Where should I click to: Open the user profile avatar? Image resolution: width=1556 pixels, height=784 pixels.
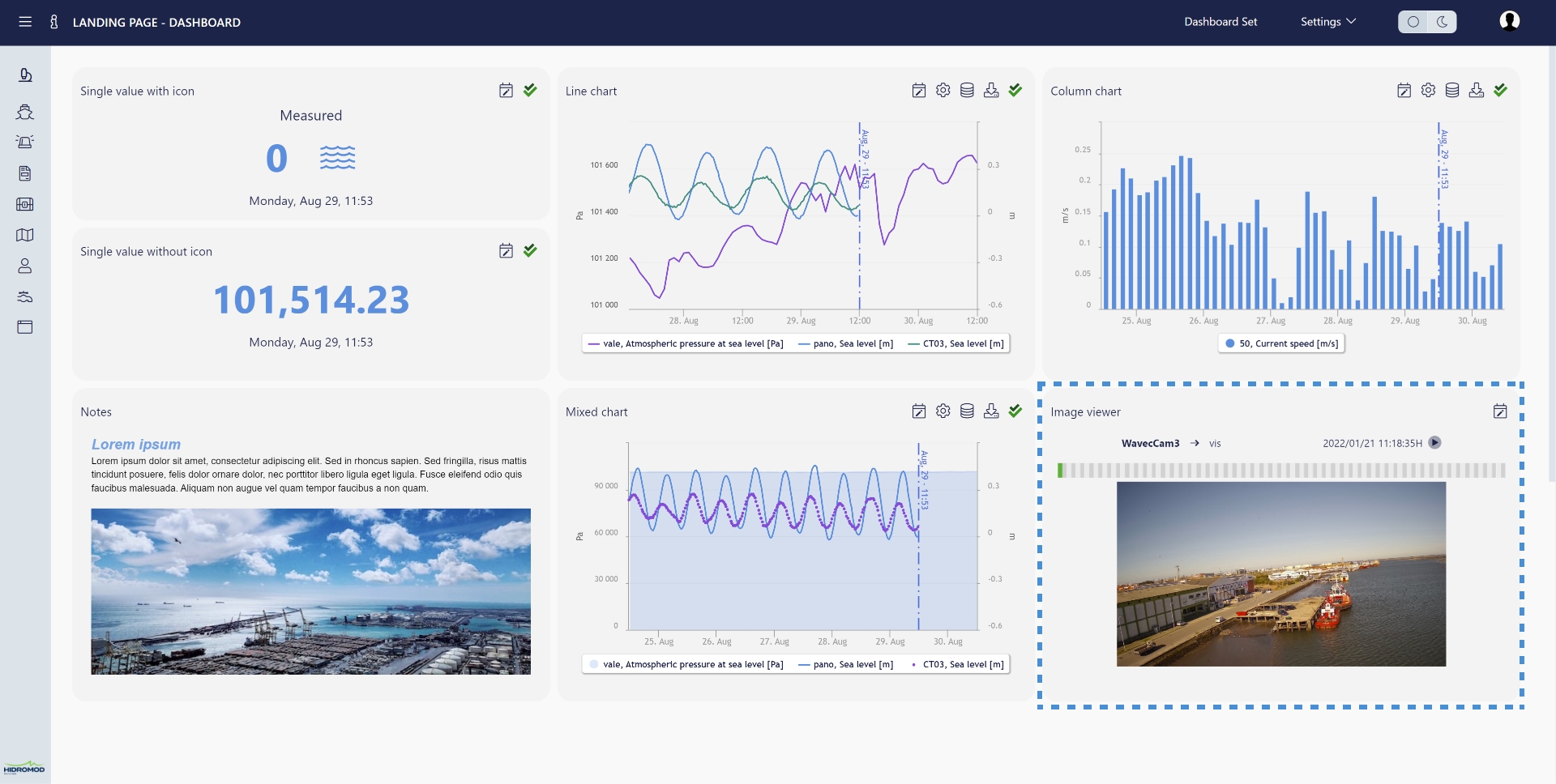[1509, 22]
